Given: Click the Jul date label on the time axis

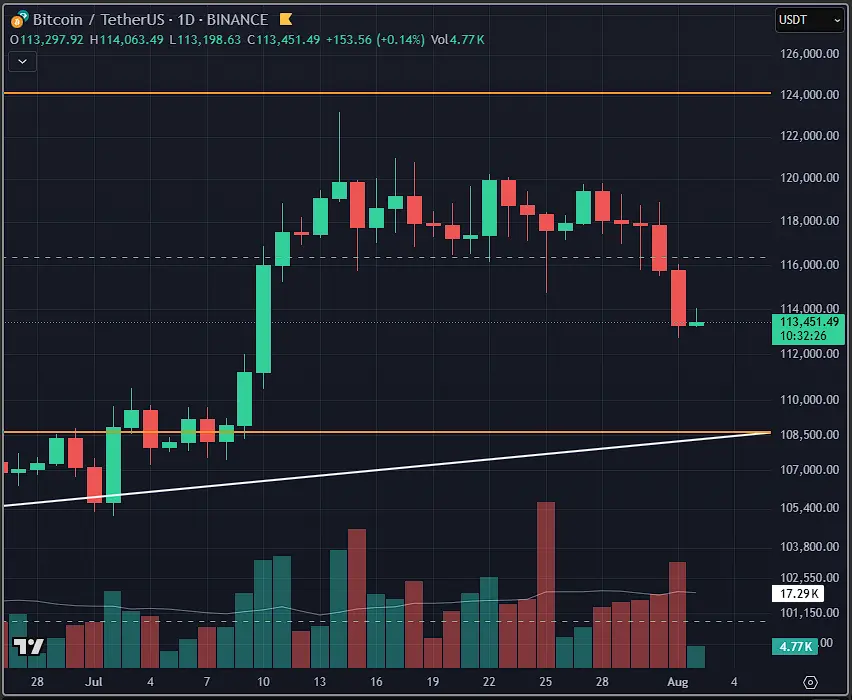Looking at the screenshot, I should click(94, 682).
